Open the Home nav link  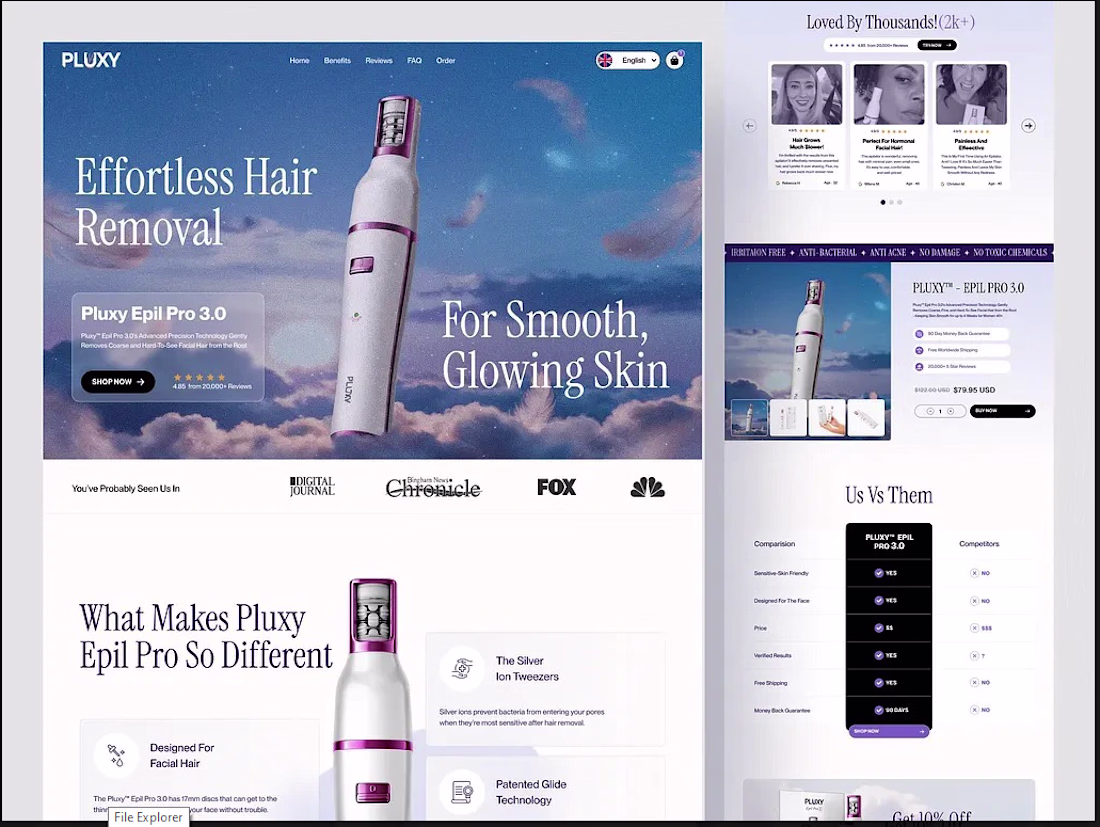click(x=300, y=60)
